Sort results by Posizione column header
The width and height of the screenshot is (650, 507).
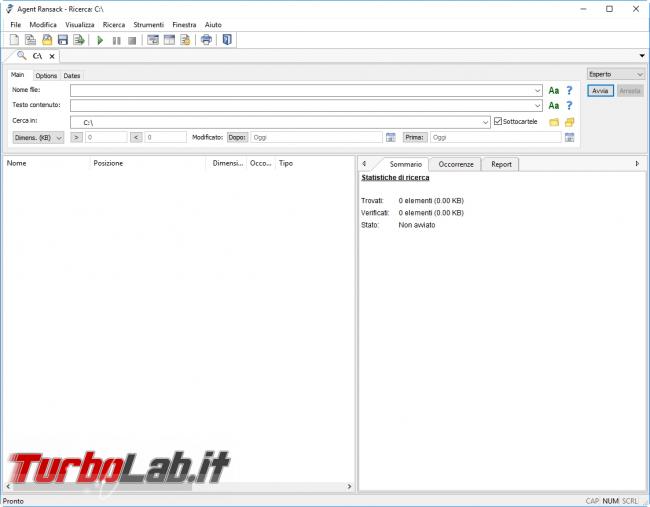[148, 163]
